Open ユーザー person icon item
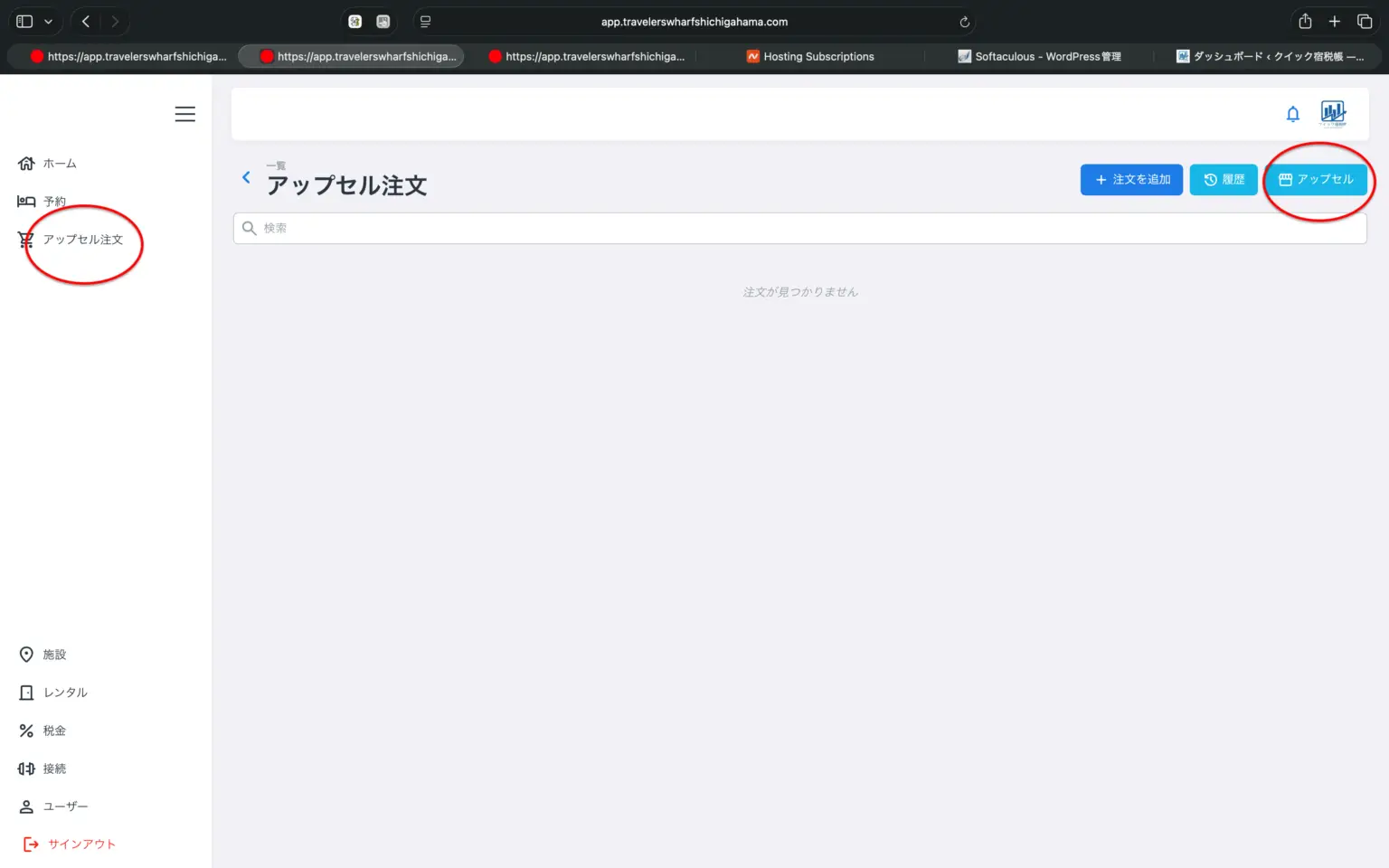 click(x=65, y=807)
